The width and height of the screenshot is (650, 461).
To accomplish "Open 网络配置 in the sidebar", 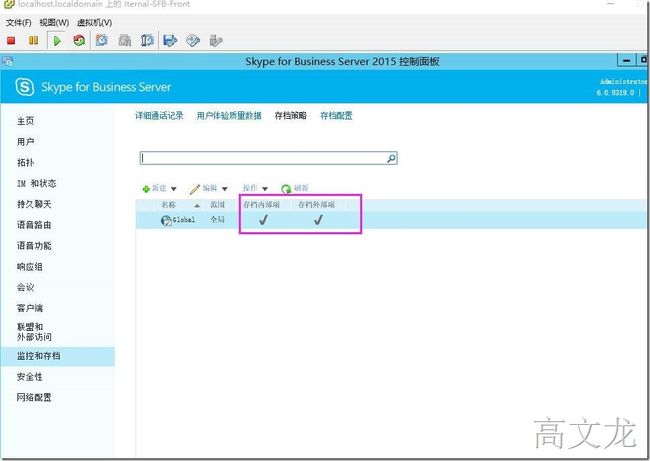I will point(34,398).
